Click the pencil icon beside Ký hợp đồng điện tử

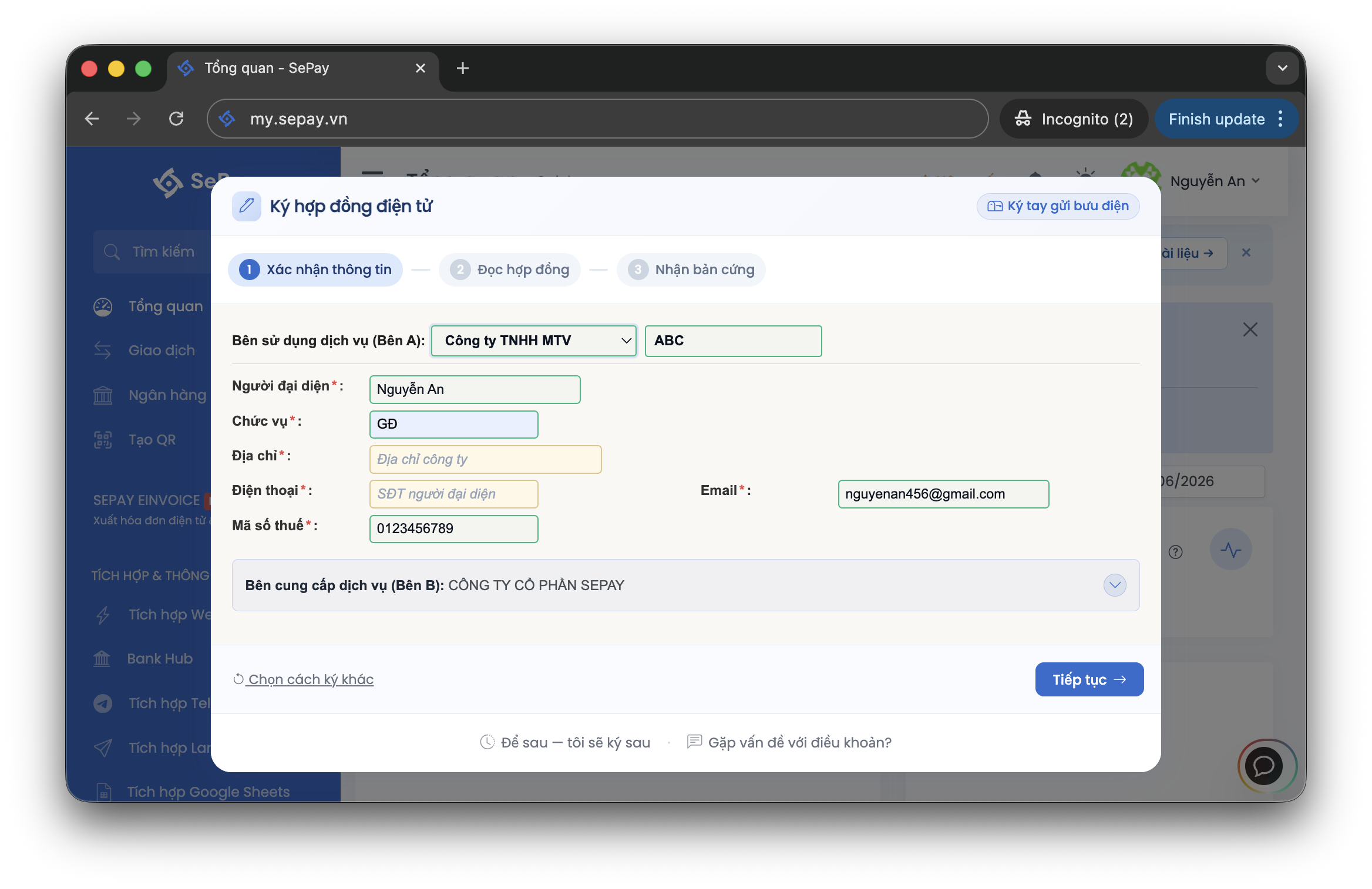pyautogui.click(x=246, y=206)
